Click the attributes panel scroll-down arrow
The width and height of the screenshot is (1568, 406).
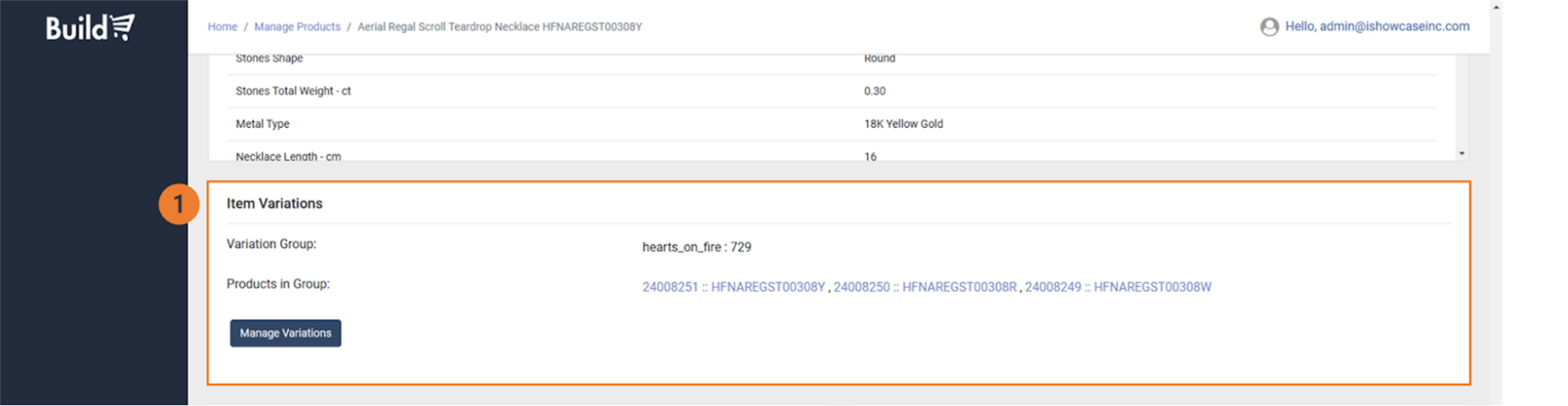point(1461,153)
